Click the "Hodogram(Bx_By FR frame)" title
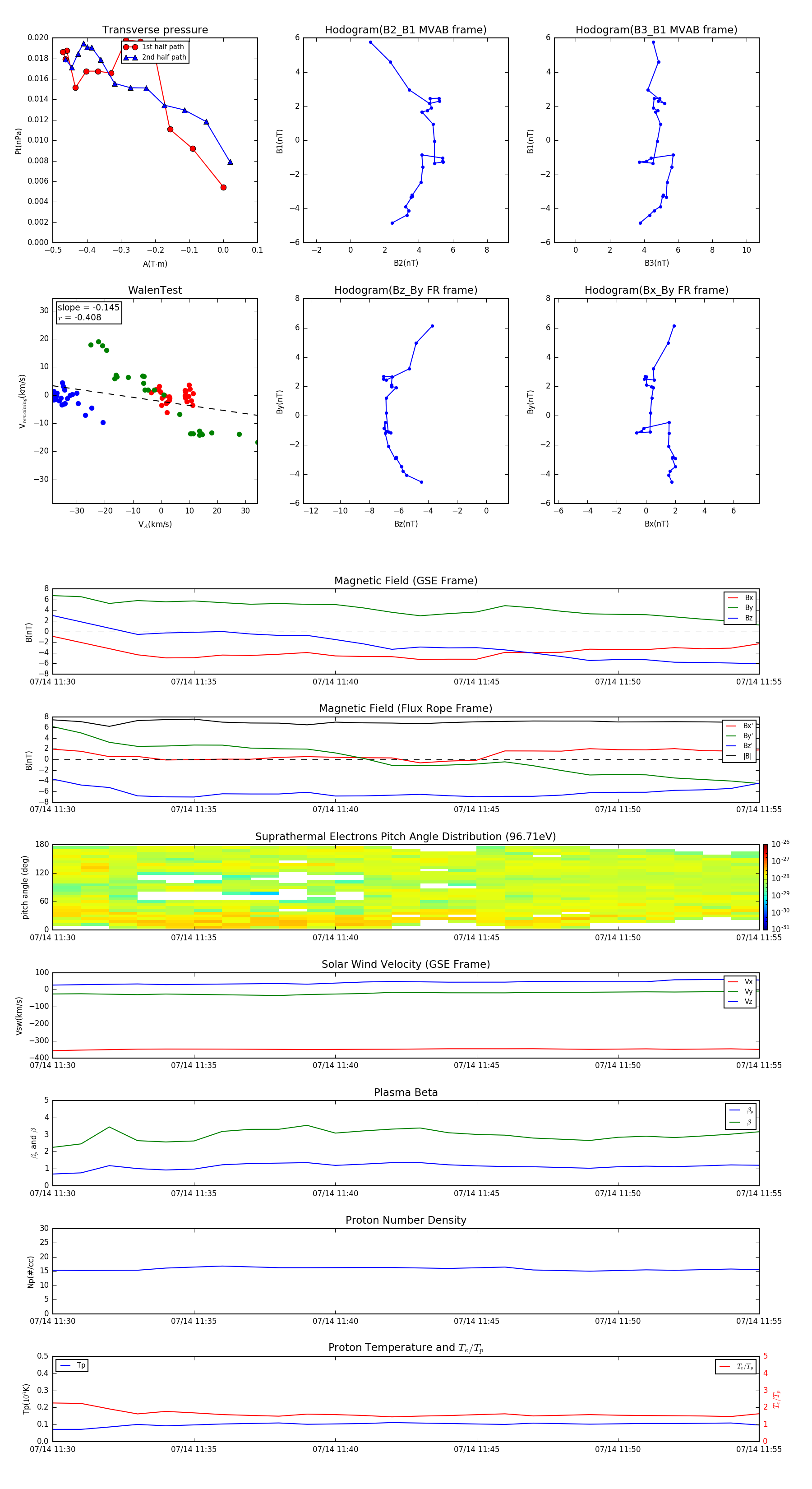The height and width of the screenshot is (1489, 812). (656, 290)
